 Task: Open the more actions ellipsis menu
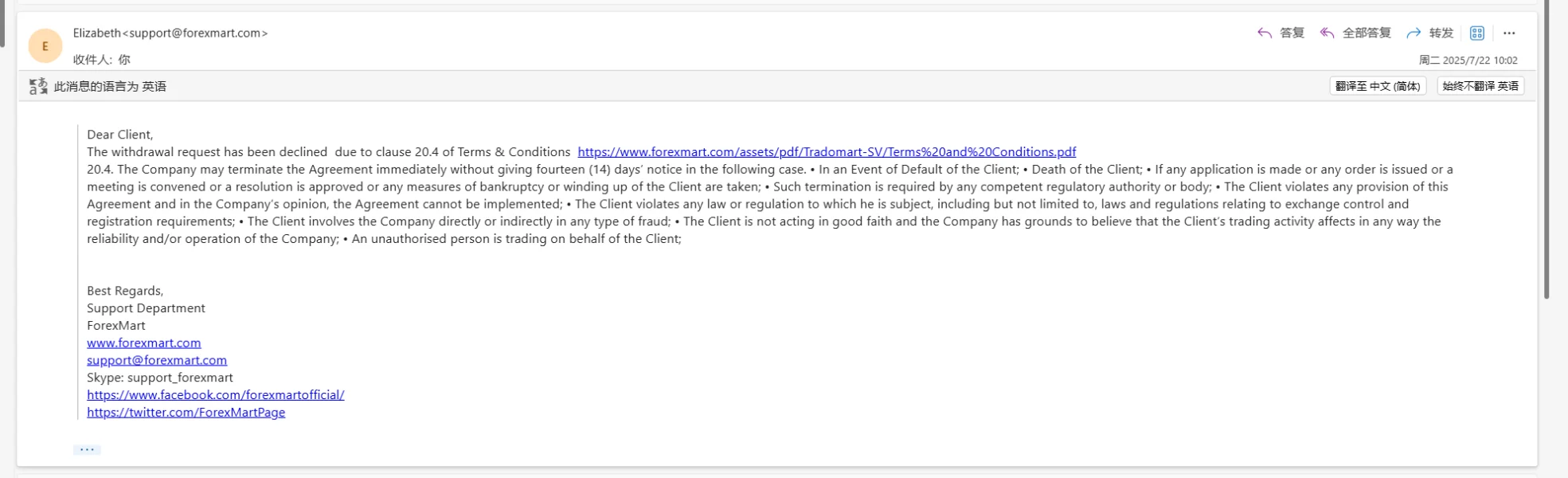pos(1509,33)
